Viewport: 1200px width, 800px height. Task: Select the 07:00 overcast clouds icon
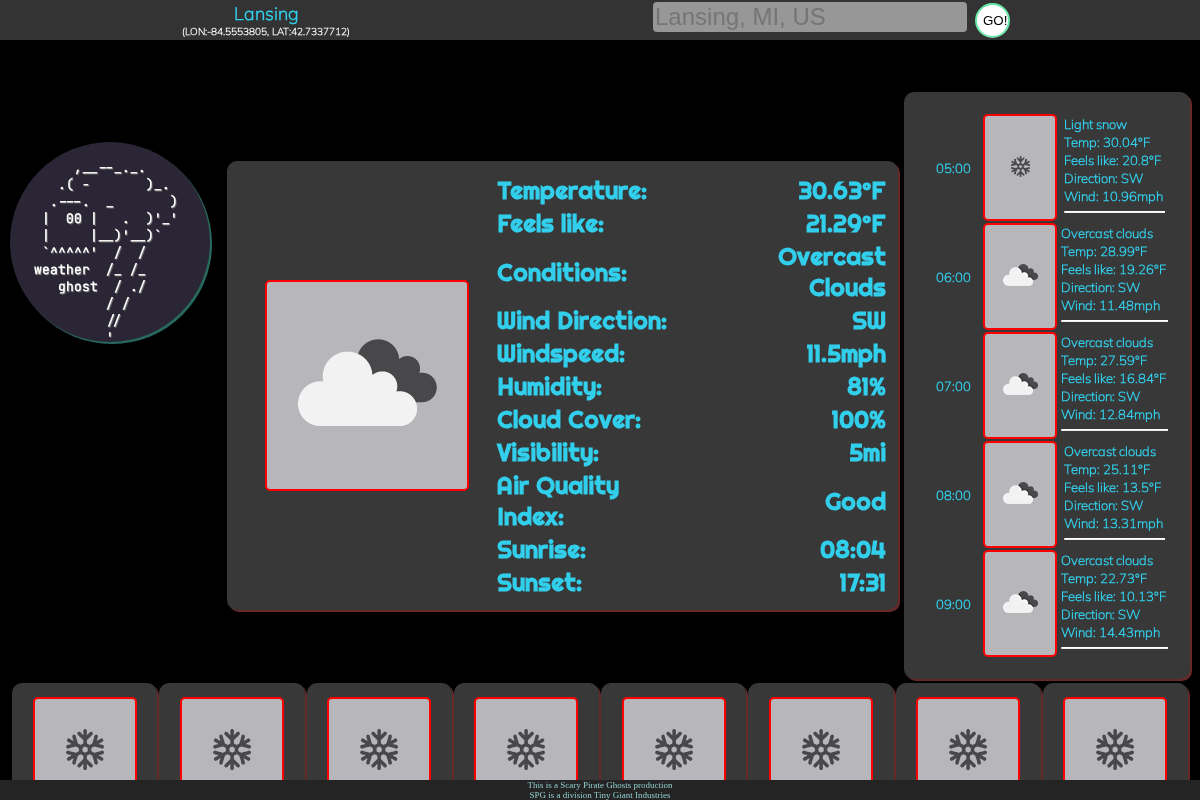tap(1019, 385)
